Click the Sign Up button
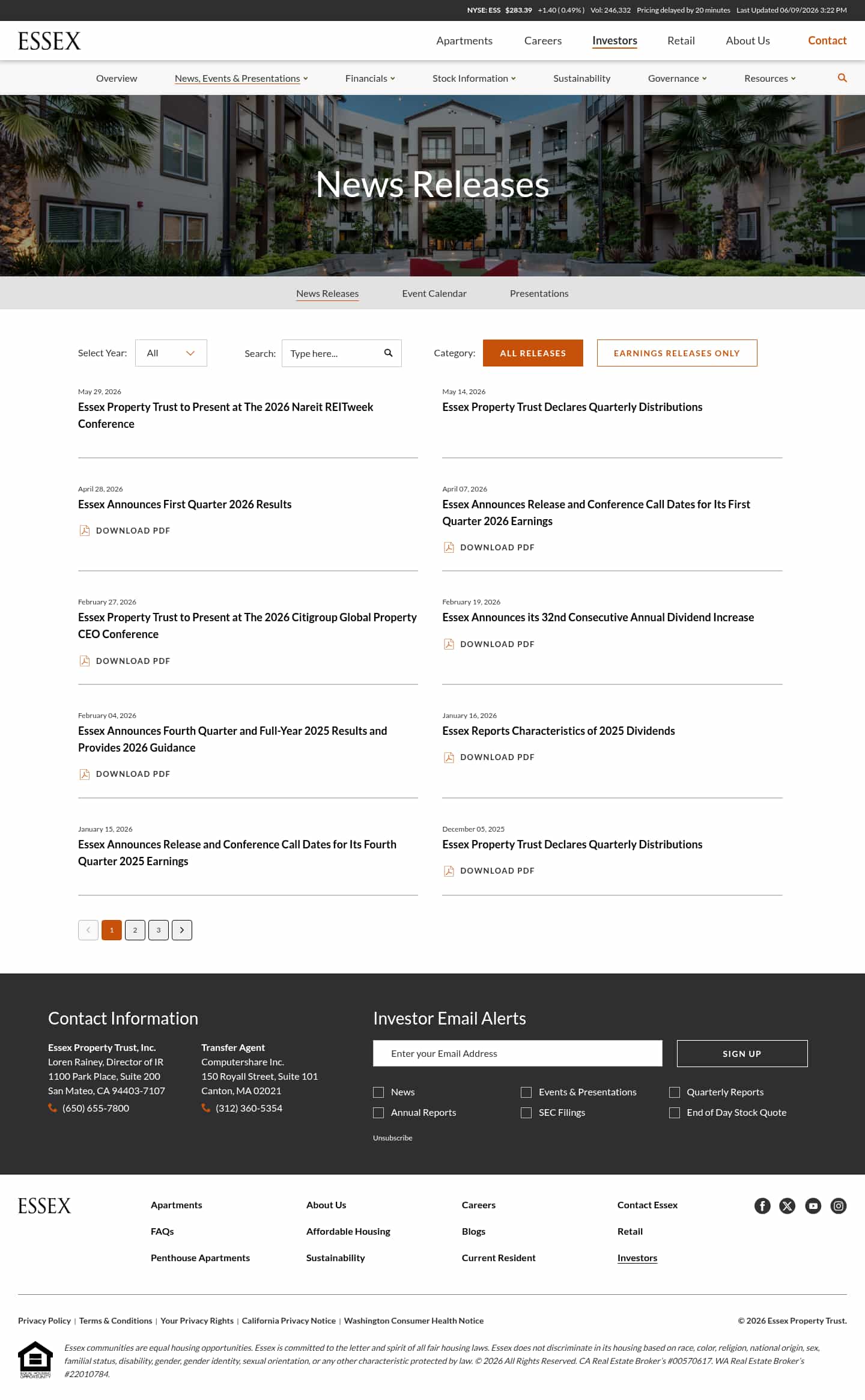Viewport: 865px width, 1400px height. [742, 1054]
